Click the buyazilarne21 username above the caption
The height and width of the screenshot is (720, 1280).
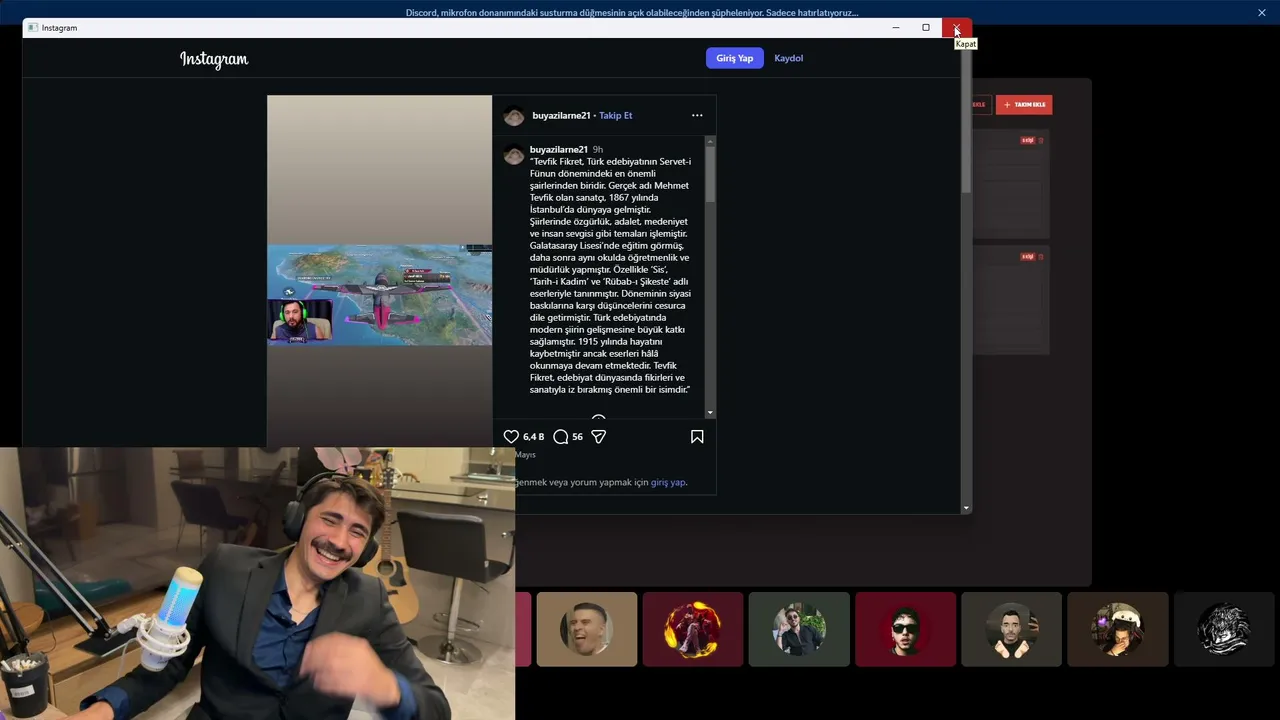tap(559, 150)
